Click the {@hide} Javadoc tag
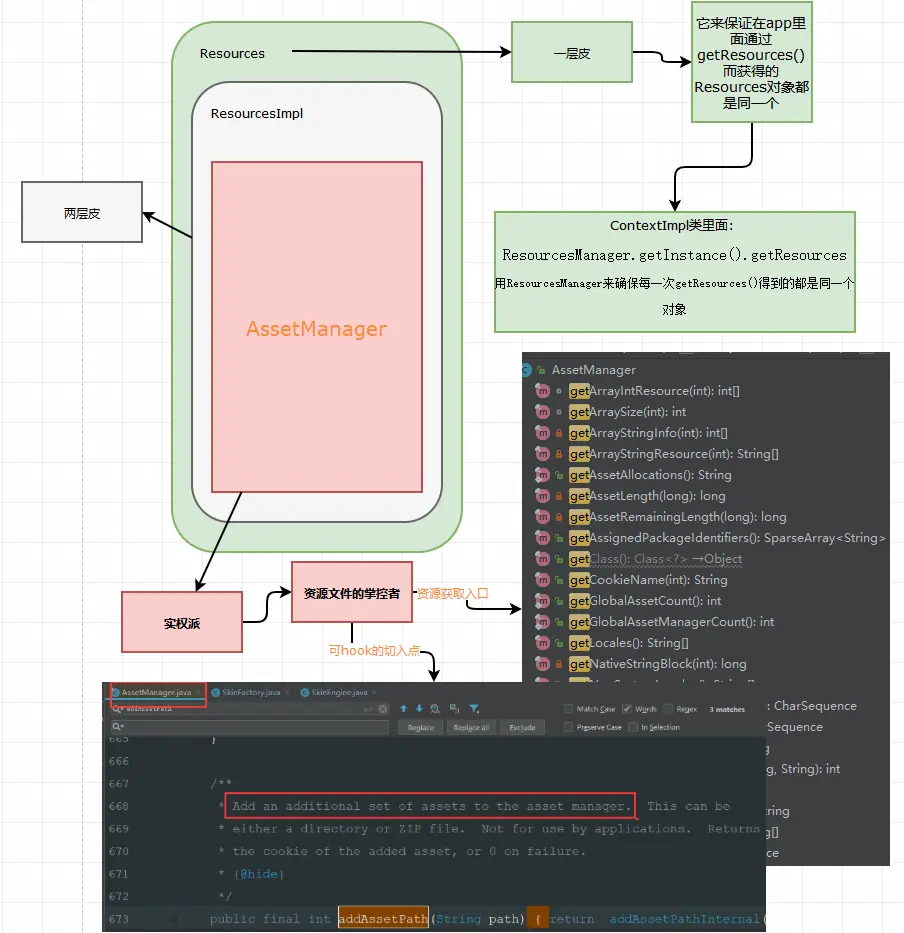 (259, 873)
